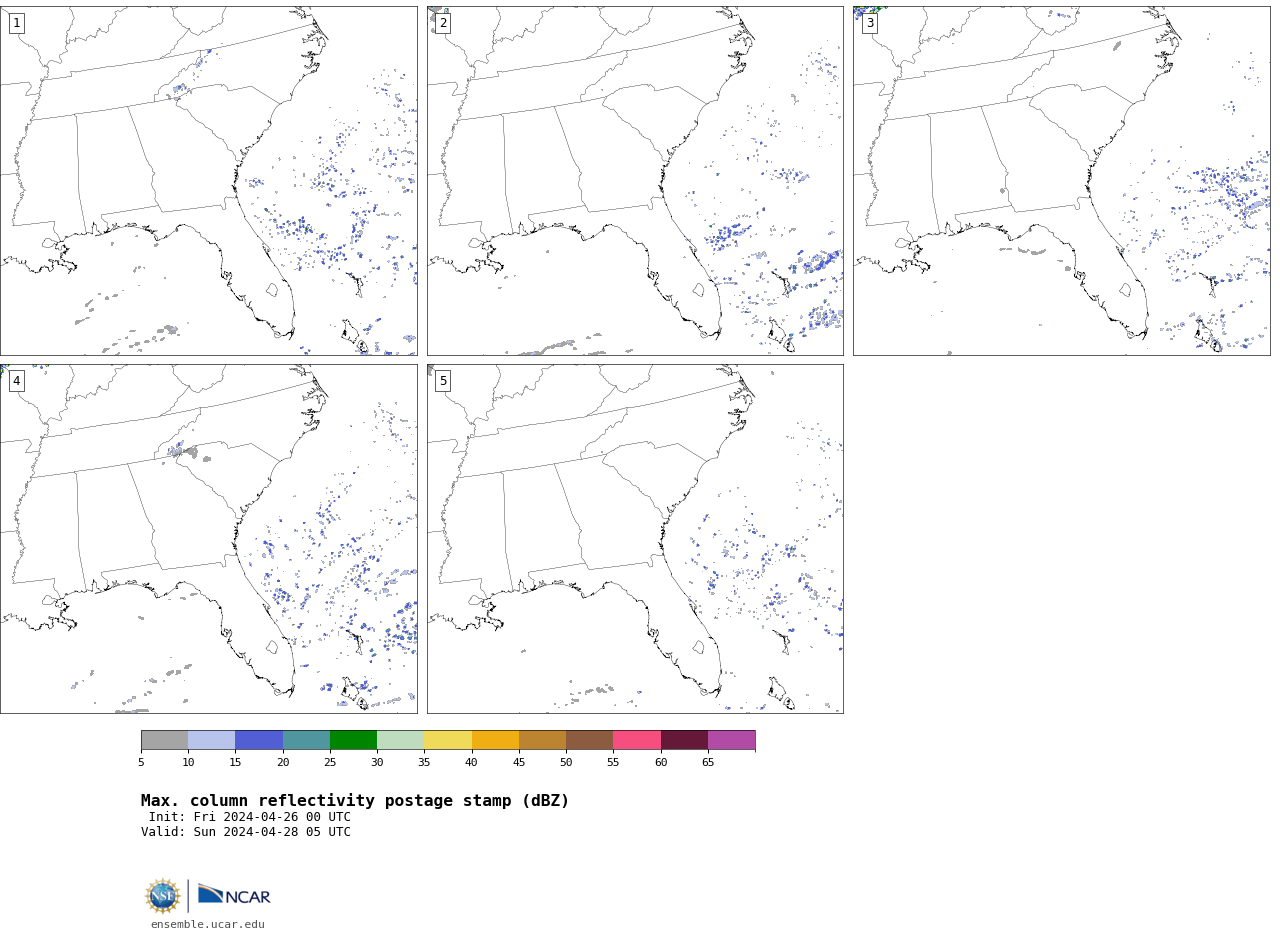This screenshot has height=936, width=1280.
Task: Click the number label 4 on fourth map
Action: coord(16,381)
